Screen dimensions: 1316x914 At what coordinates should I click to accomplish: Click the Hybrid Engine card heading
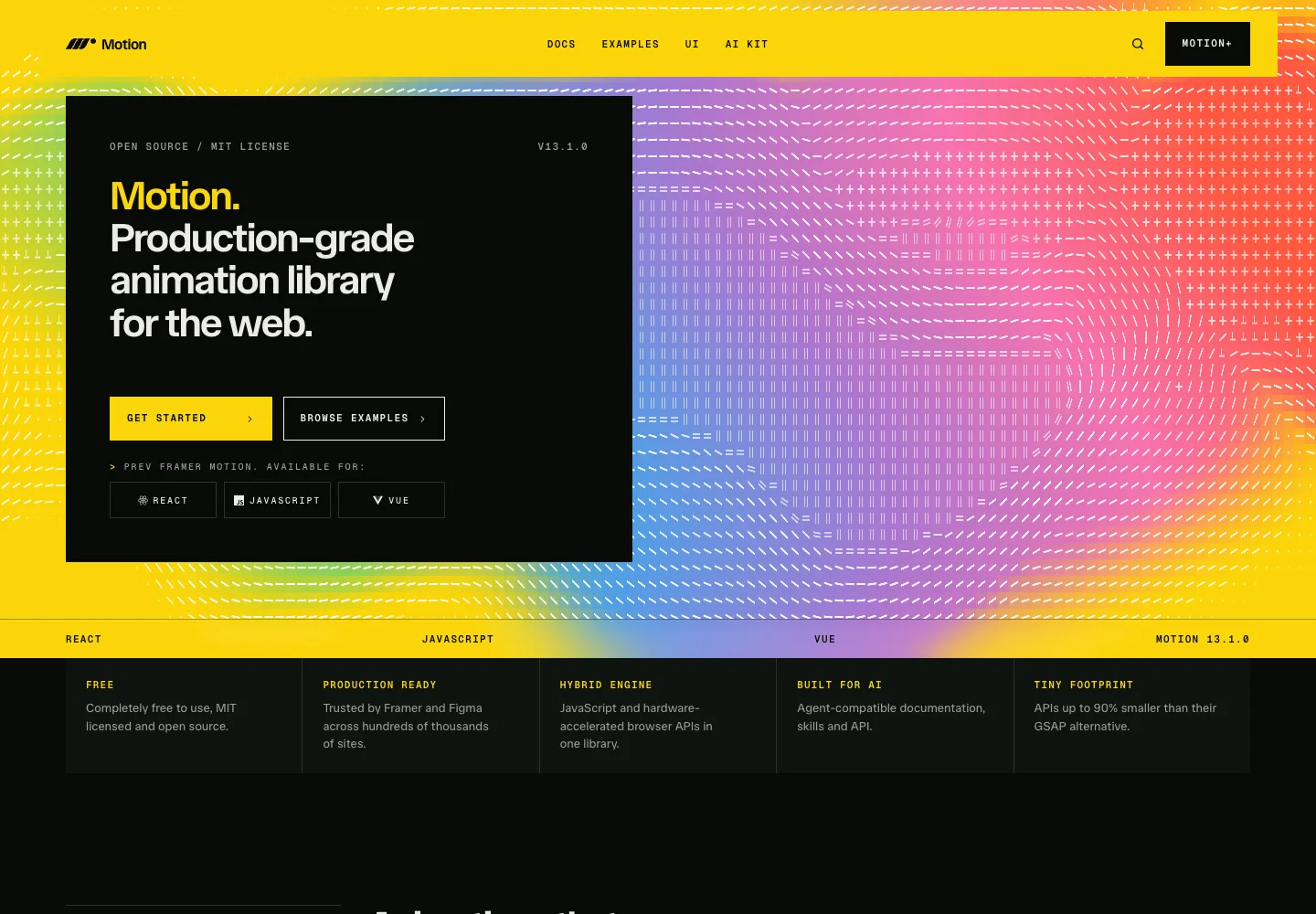[x=606, y=685]
